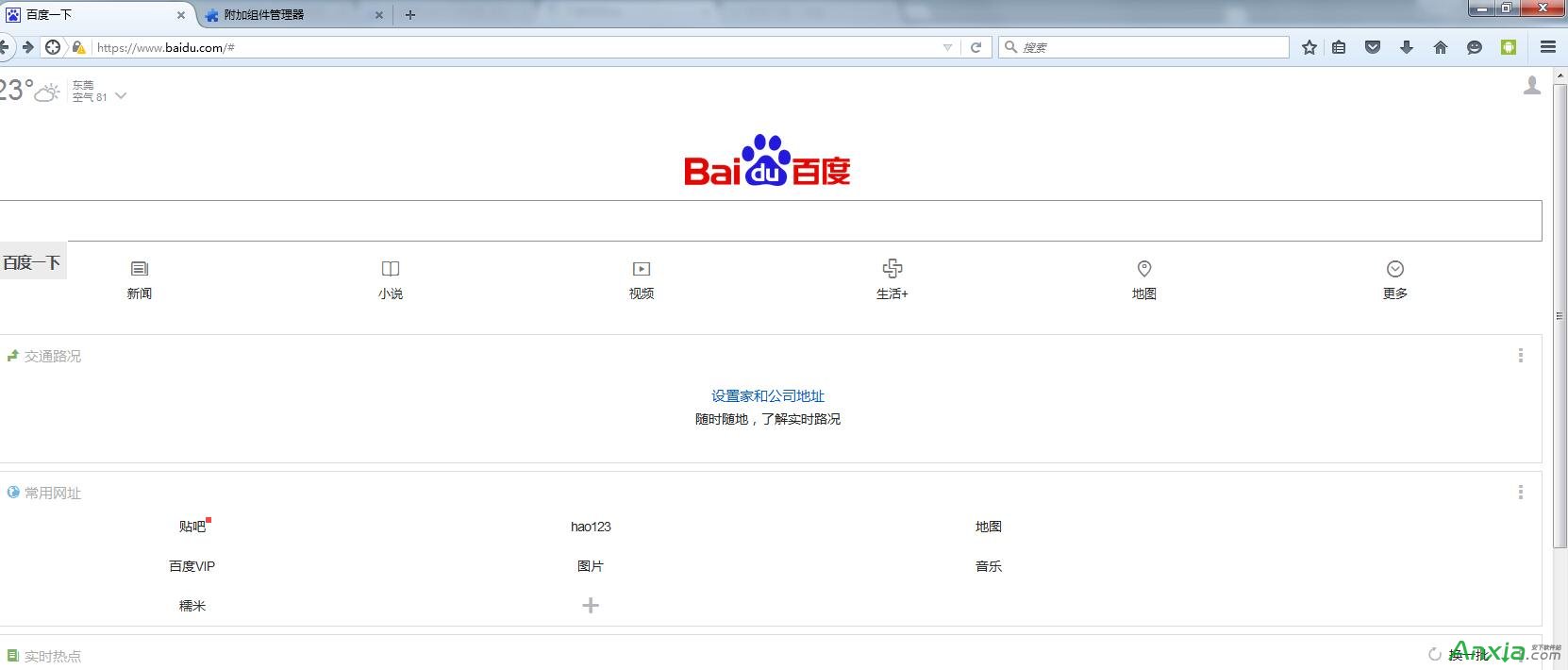Viewport: 1568px width, 670px height.
Task: Focus the Baidu search input box
Action: (x=771, y=221)
